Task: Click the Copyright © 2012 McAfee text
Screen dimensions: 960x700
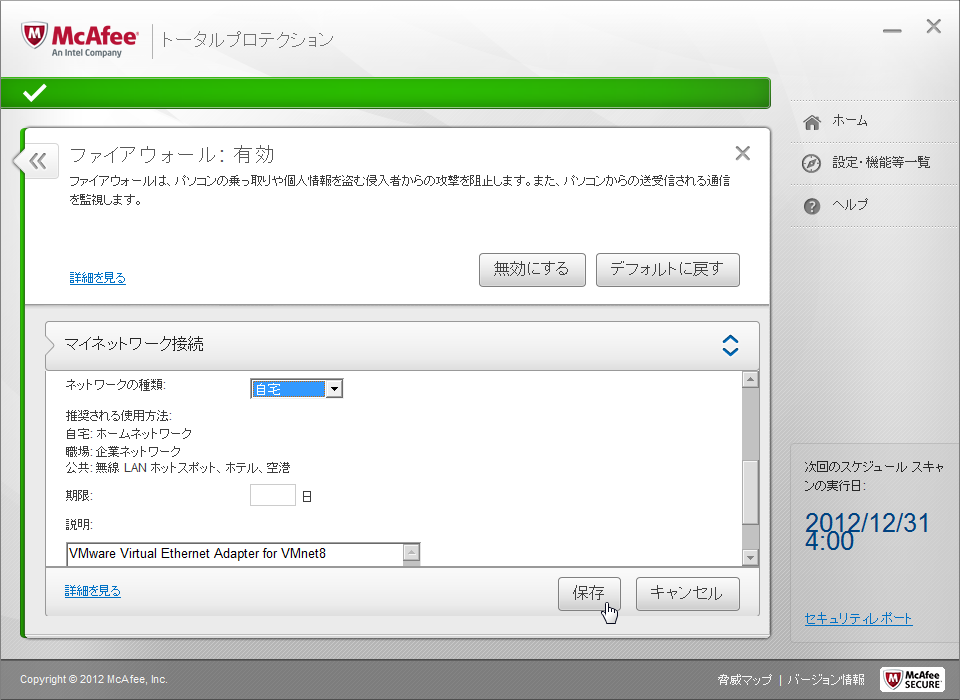Action: (94, 679)
